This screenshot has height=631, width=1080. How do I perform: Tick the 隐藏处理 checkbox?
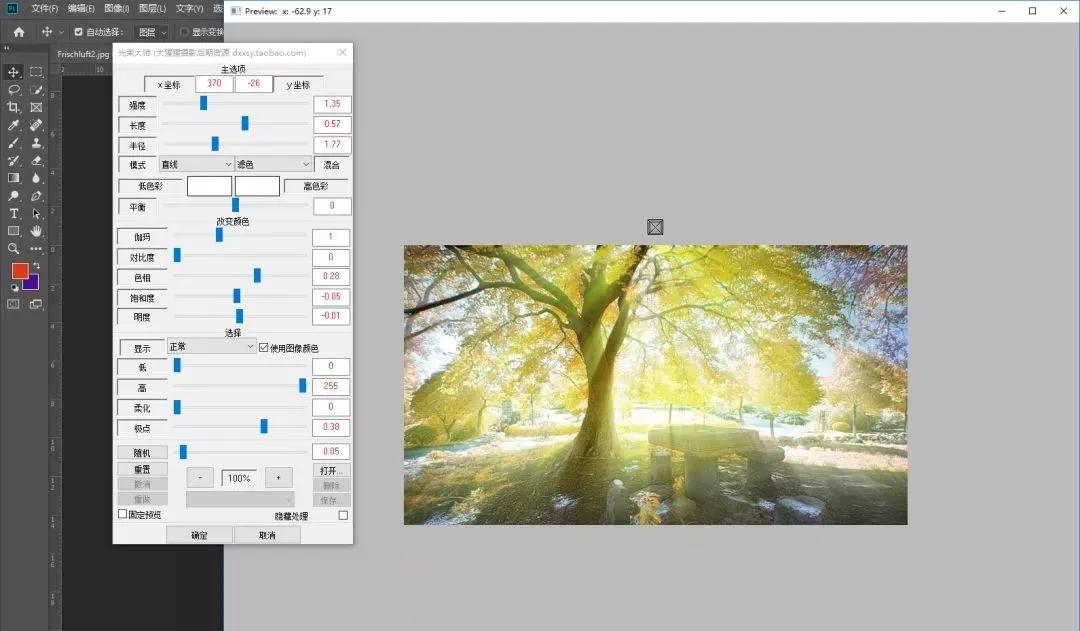tap(343, 516)
